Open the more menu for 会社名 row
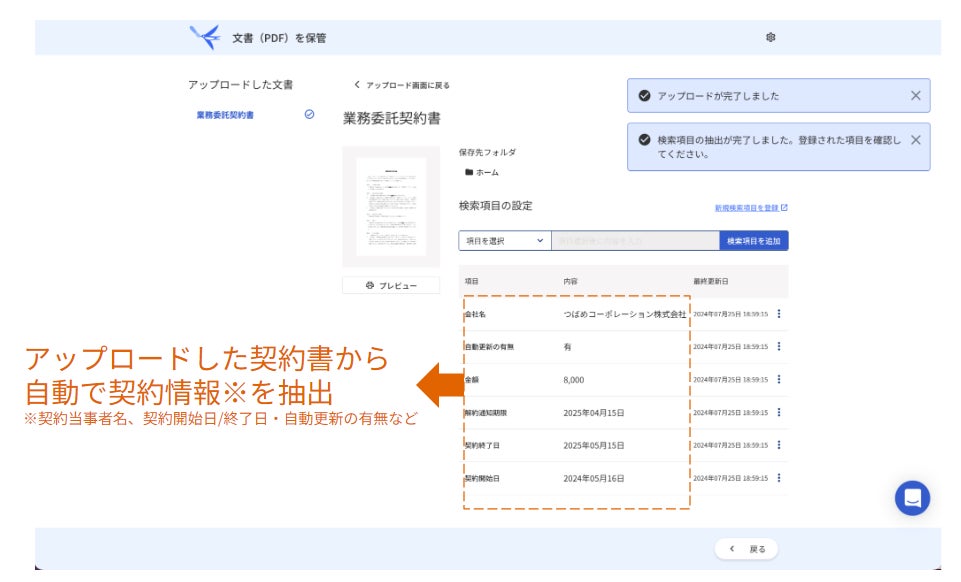 click(779, 314)
